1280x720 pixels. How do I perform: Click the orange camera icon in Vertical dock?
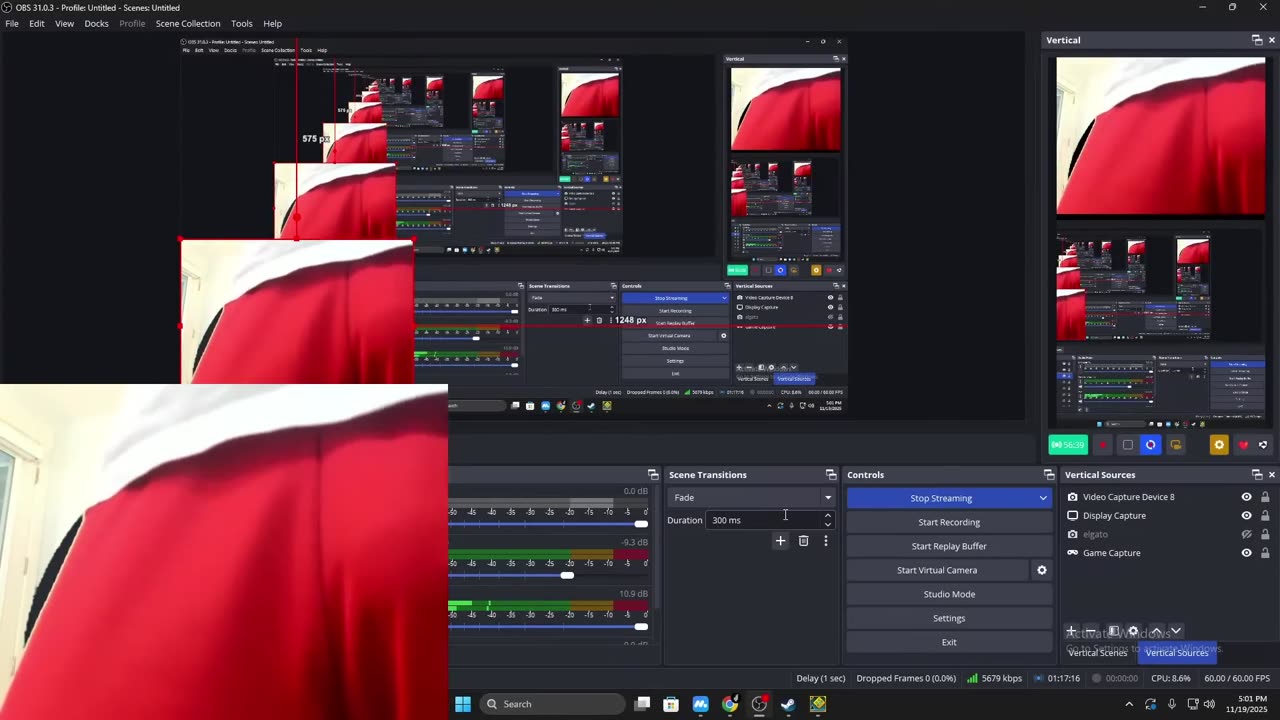point(1175,445)
